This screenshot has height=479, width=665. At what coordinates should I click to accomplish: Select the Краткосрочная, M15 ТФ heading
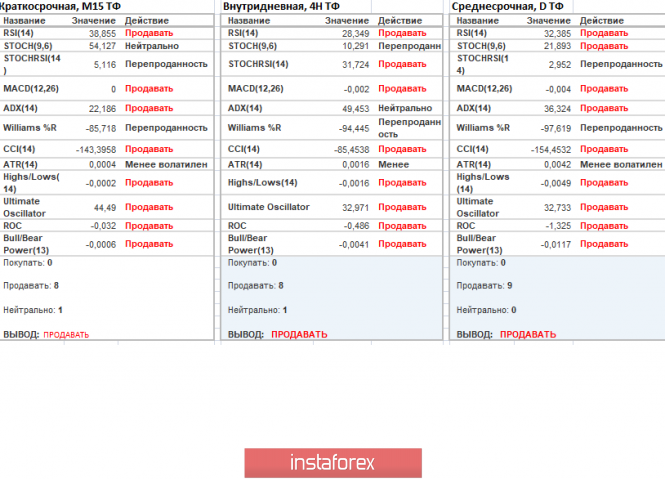(x=60, y=6)
